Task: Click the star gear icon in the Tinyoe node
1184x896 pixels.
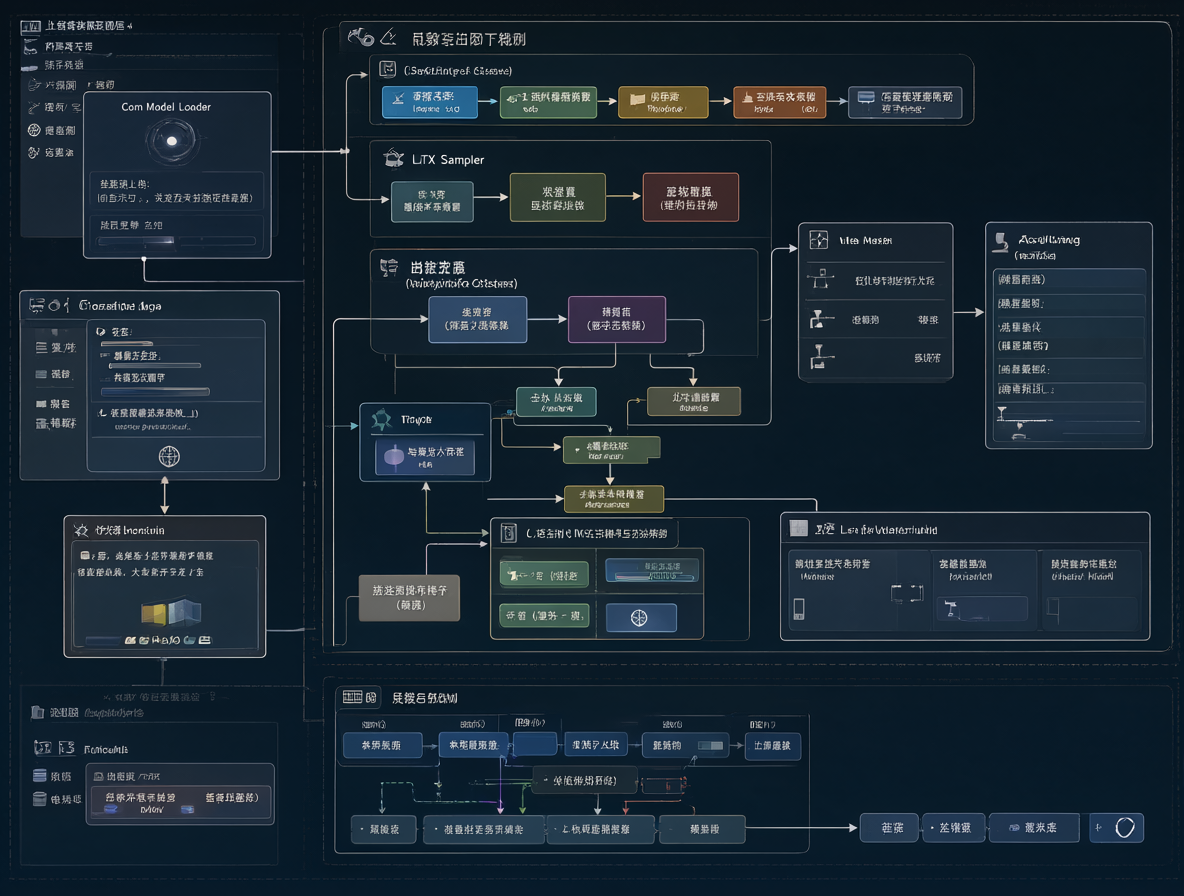Action: [x=382, y=420]
